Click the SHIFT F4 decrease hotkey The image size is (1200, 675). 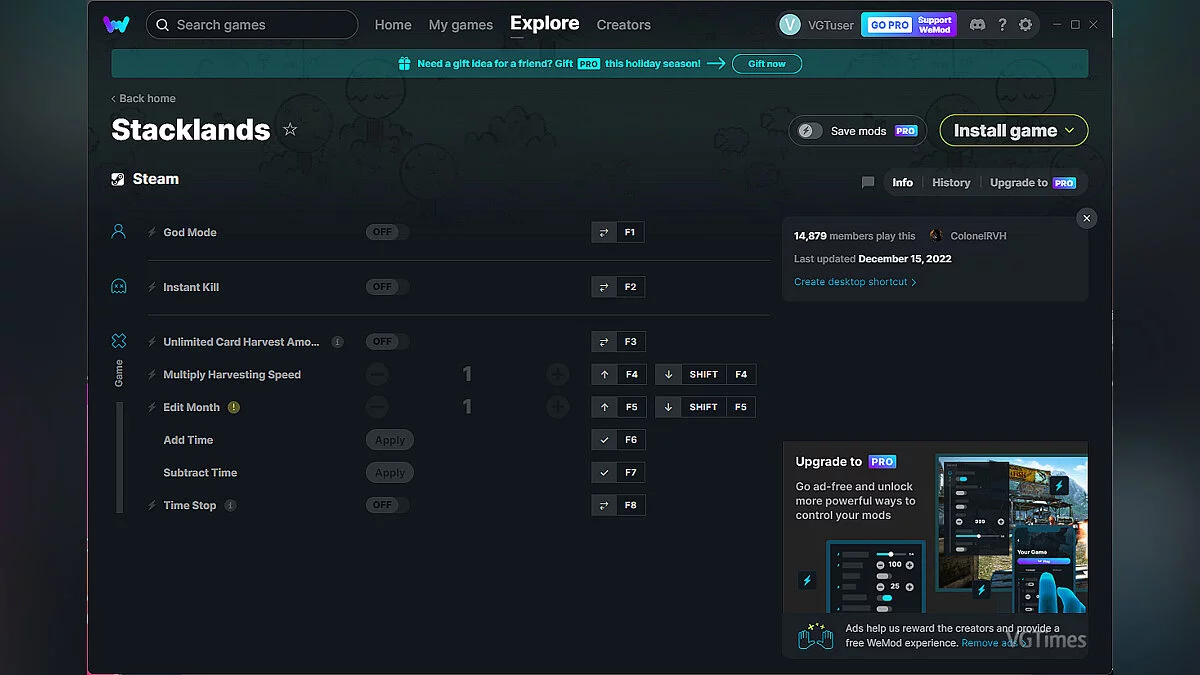point(706,375)
